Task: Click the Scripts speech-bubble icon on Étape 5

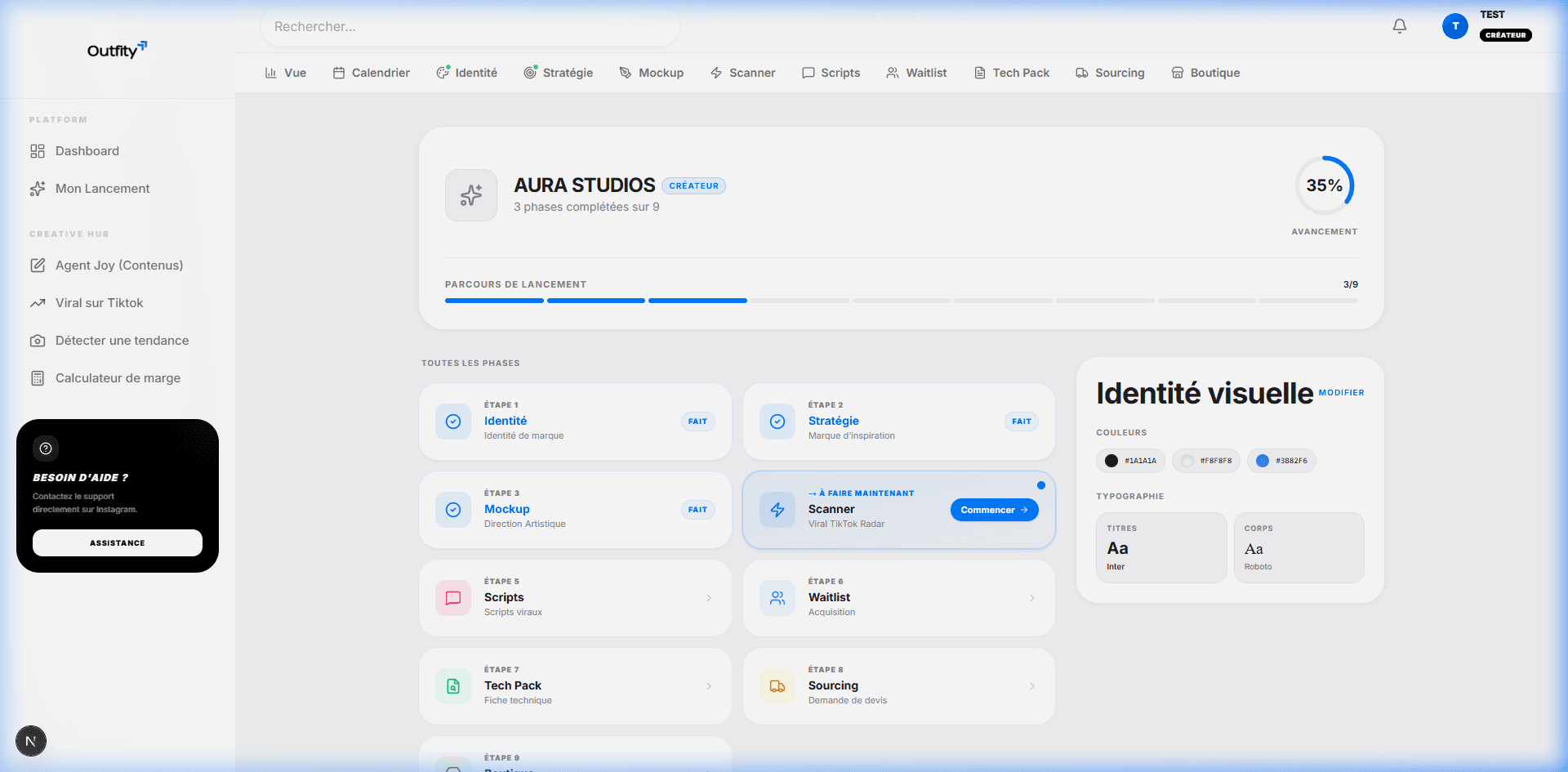Action: [x=452, y=598]
